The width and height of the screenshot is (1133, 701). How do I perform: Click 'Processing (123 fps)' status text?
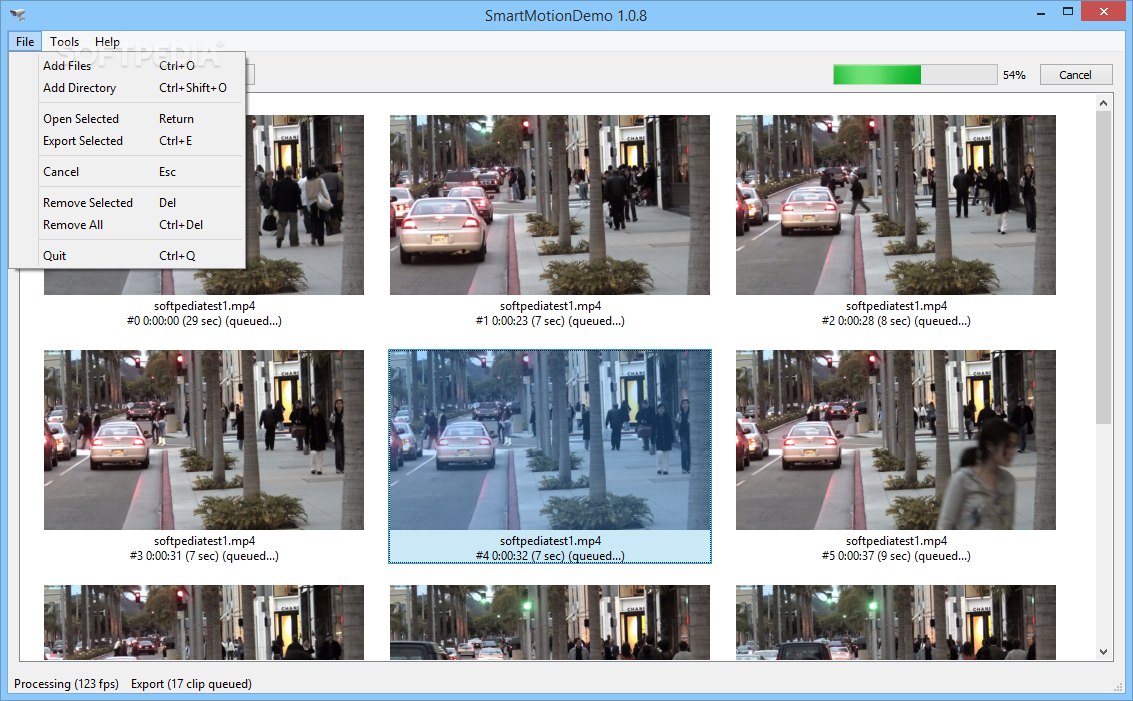[66, 684]
